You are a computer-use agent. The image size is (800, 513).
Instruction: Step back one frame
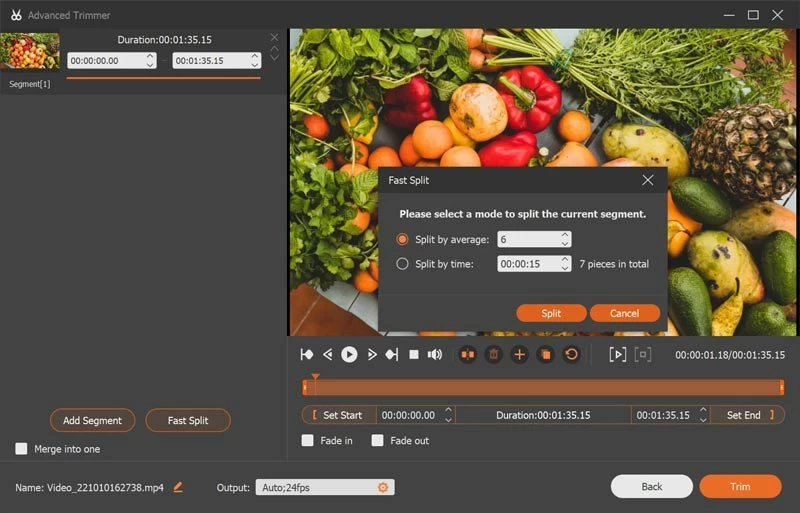point(328,354)
